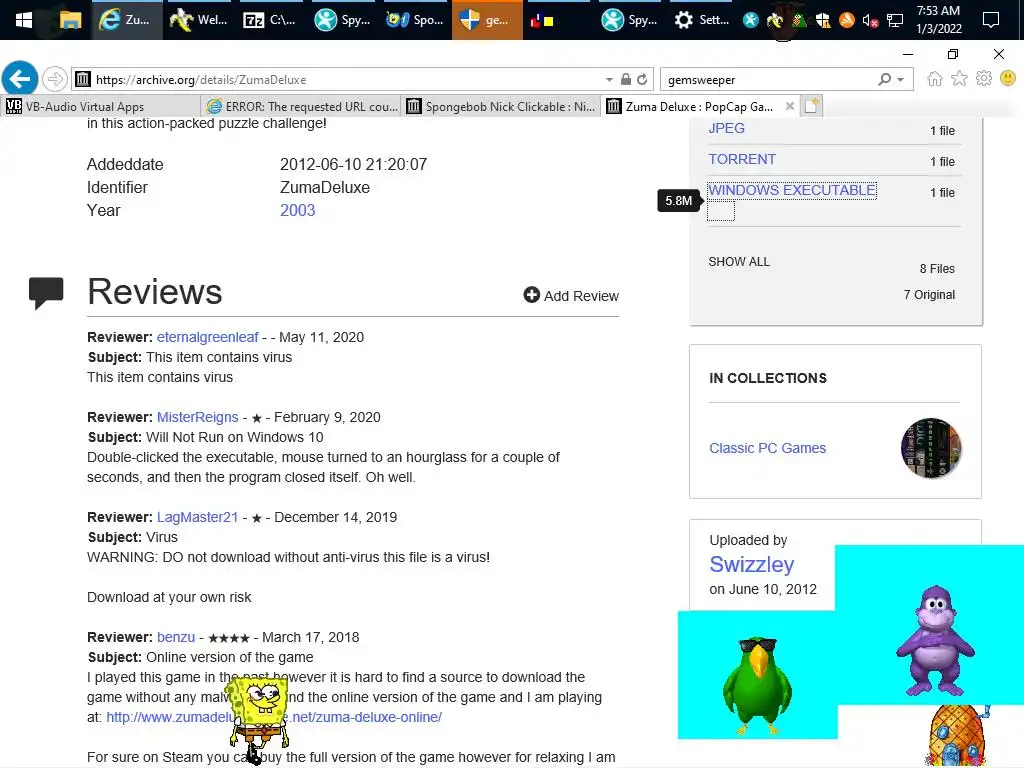Screen dimensions: 1024x768
Task: Open the search provider dropdown arrow
Action: point(901,80)
